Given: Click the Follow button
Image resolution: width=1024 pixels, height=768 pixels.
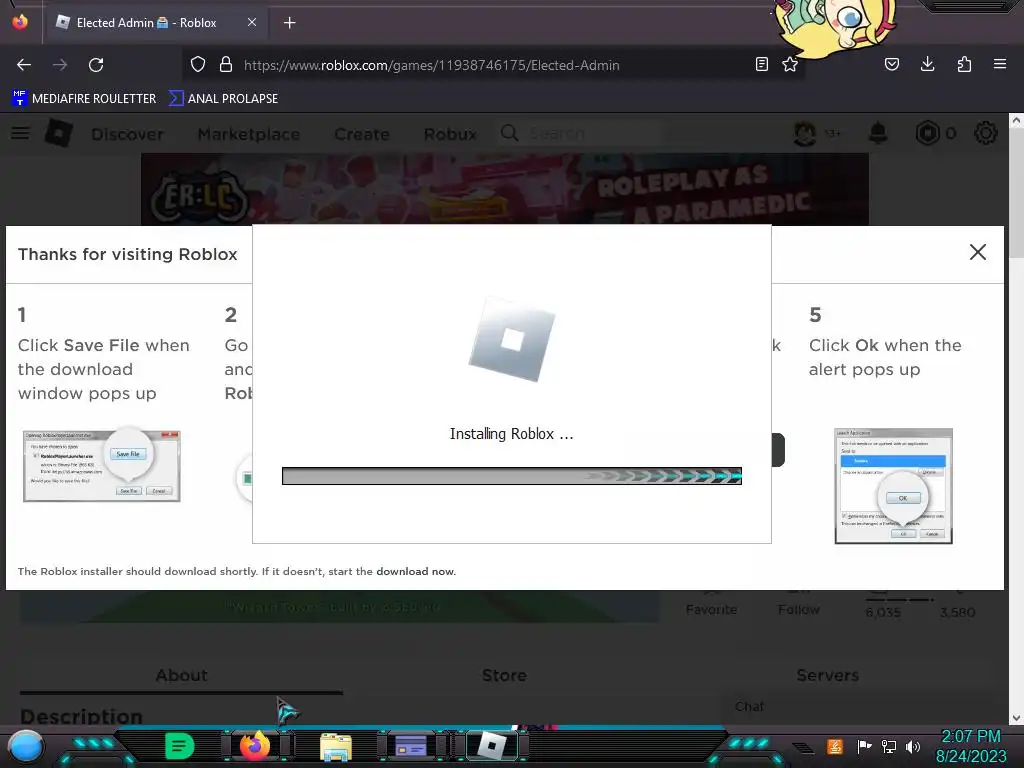Looking at the screenshot, I should pos(799,609).
